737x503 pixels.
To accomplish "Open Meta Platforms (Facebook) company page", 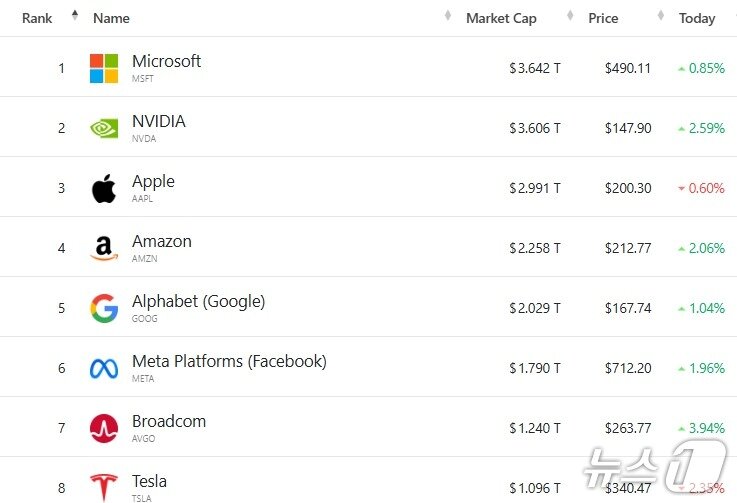I will coord(229,361).
